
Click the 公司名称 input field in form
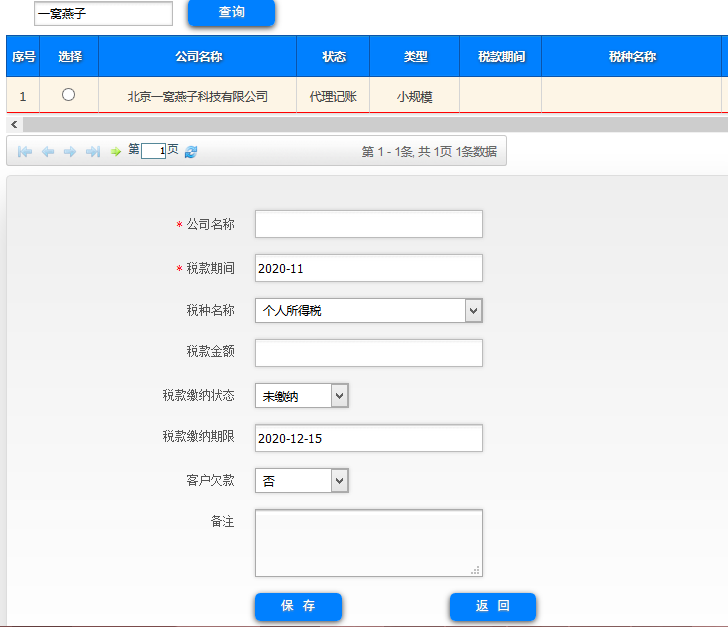coord(369,224)
